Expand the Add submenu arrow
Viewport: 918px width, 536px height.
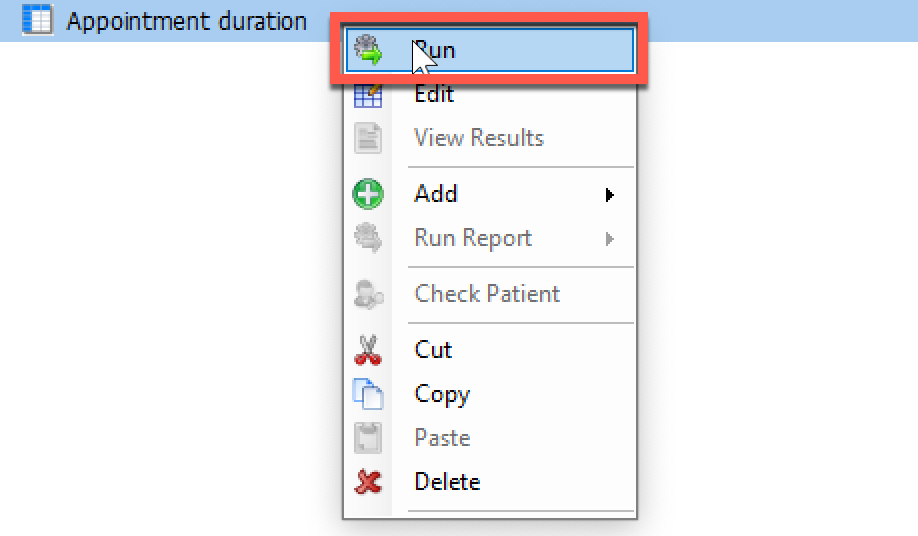(x=609, y=195)
